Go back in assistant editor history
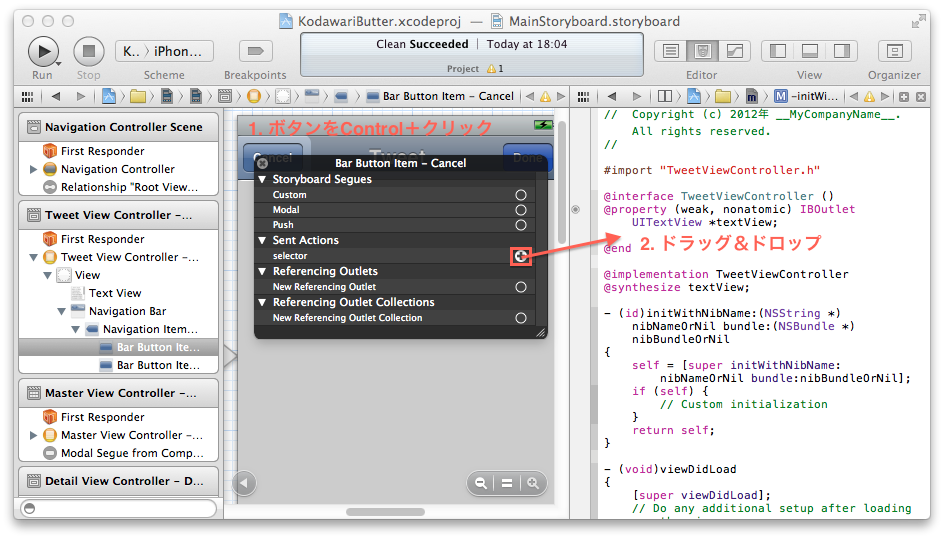 tap(612, 96)
